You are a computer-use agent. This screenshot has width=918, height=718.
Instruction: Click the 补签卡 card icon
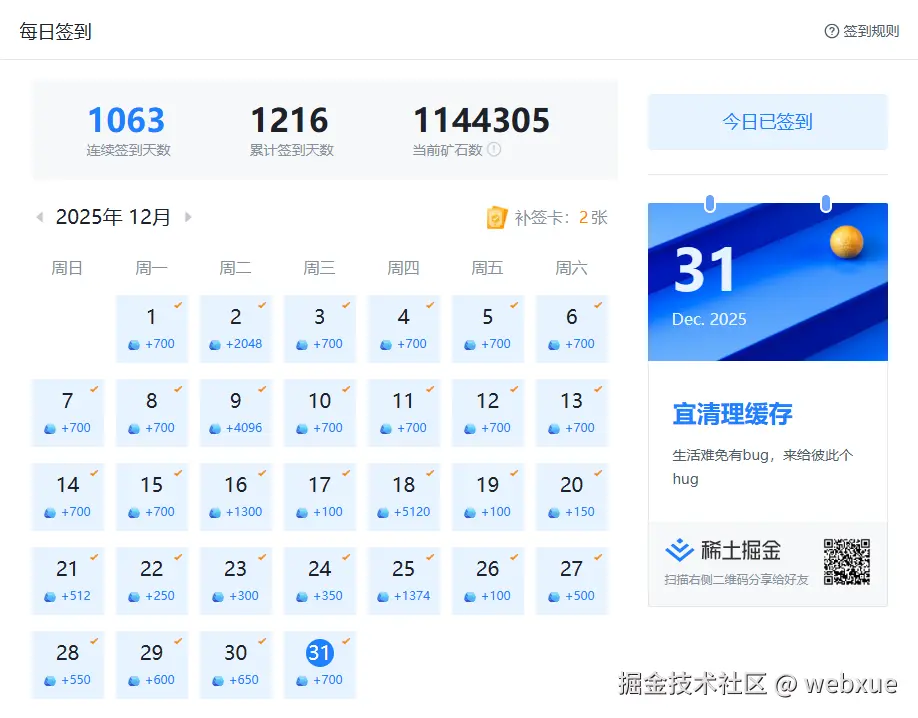(x=497, y=217)
